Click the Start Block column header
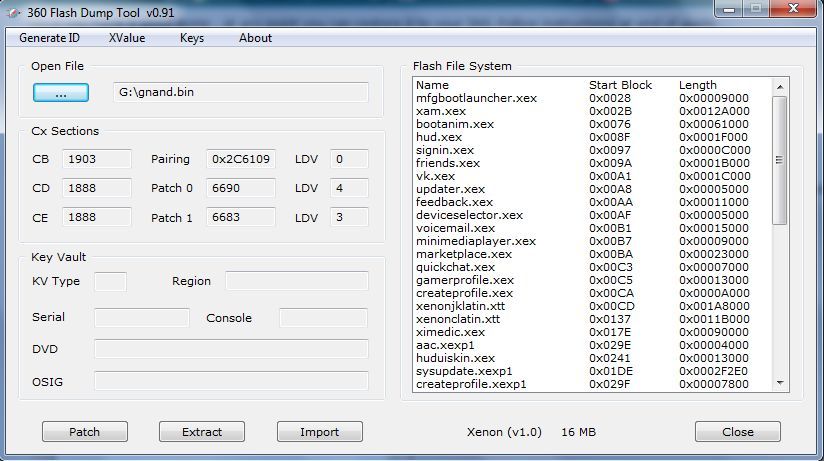824x461 pixels. click(620, 85)
